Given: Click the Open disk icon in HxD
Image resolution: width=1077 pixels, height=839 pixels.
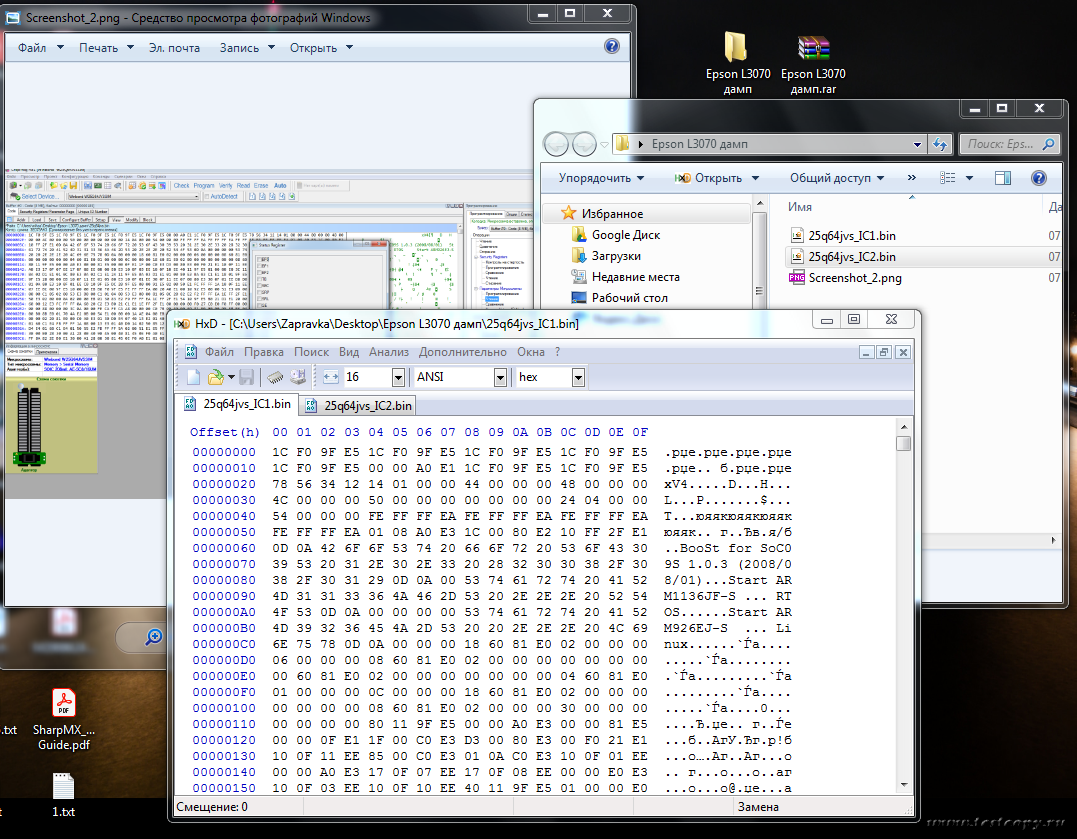Looking at the screenshot, I should [x=296, y=377].
